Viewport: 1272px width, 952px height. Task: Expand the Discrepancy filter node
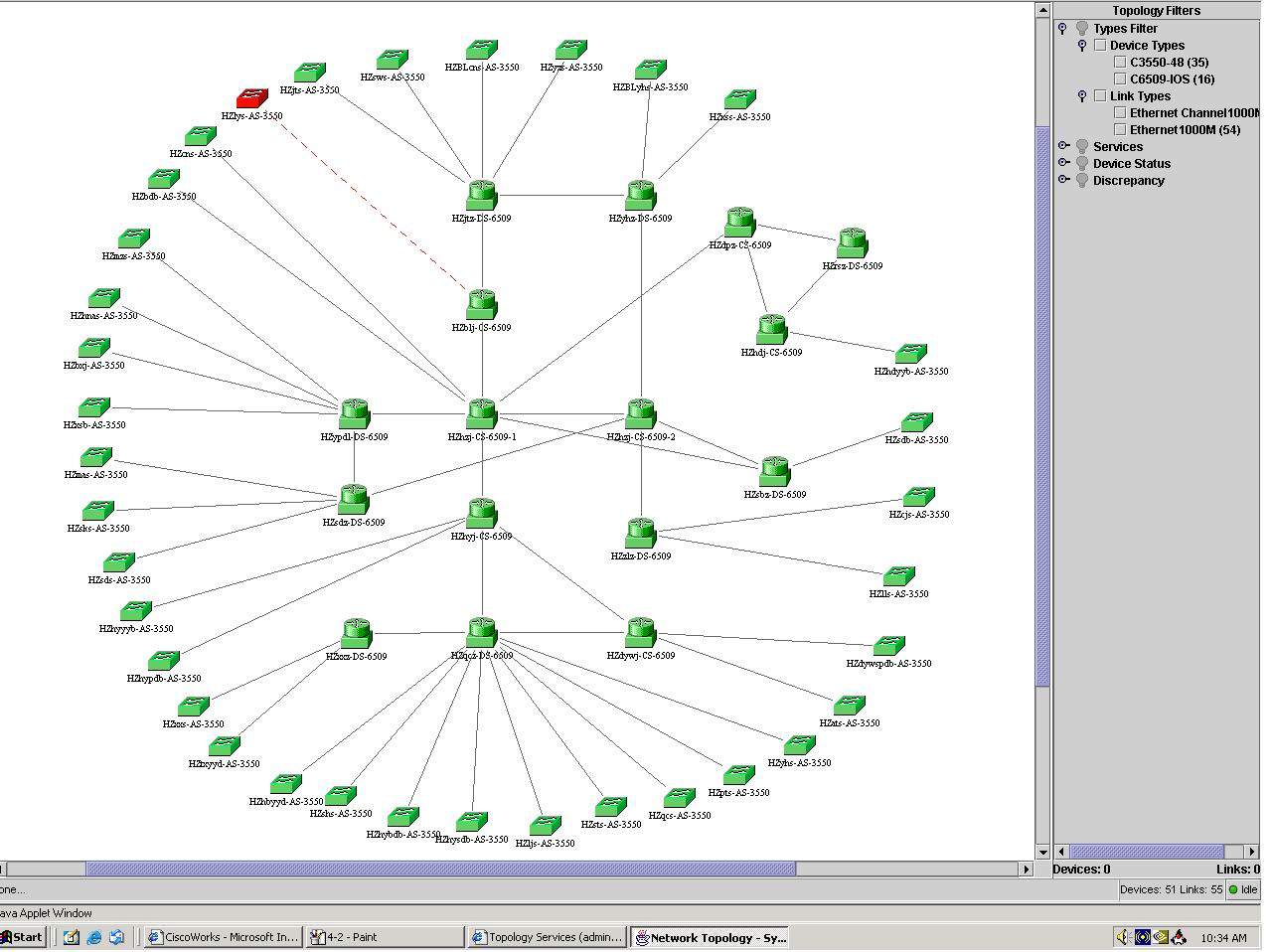pyautogui.click(x=1063, y=180)
